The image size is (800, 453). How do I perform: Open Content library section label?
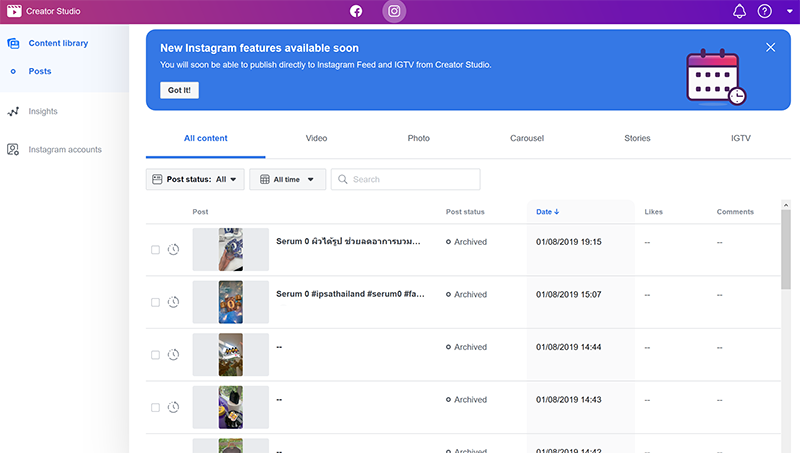(58, 43)
